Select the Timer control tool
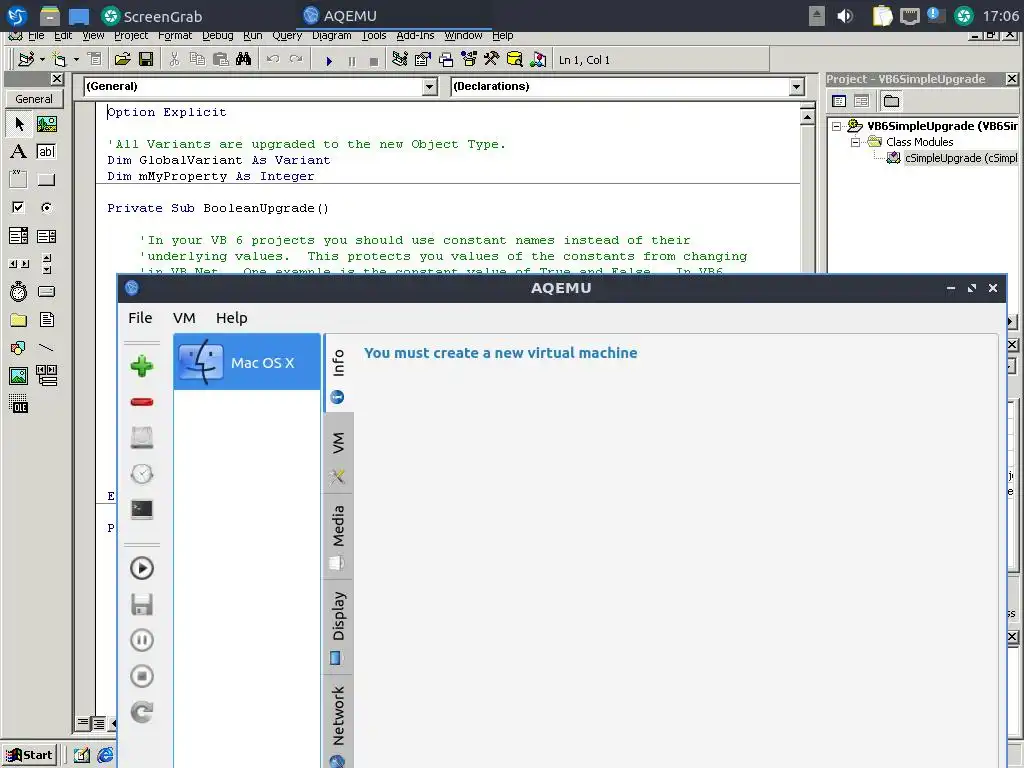1024x768 pixels. 18,291
